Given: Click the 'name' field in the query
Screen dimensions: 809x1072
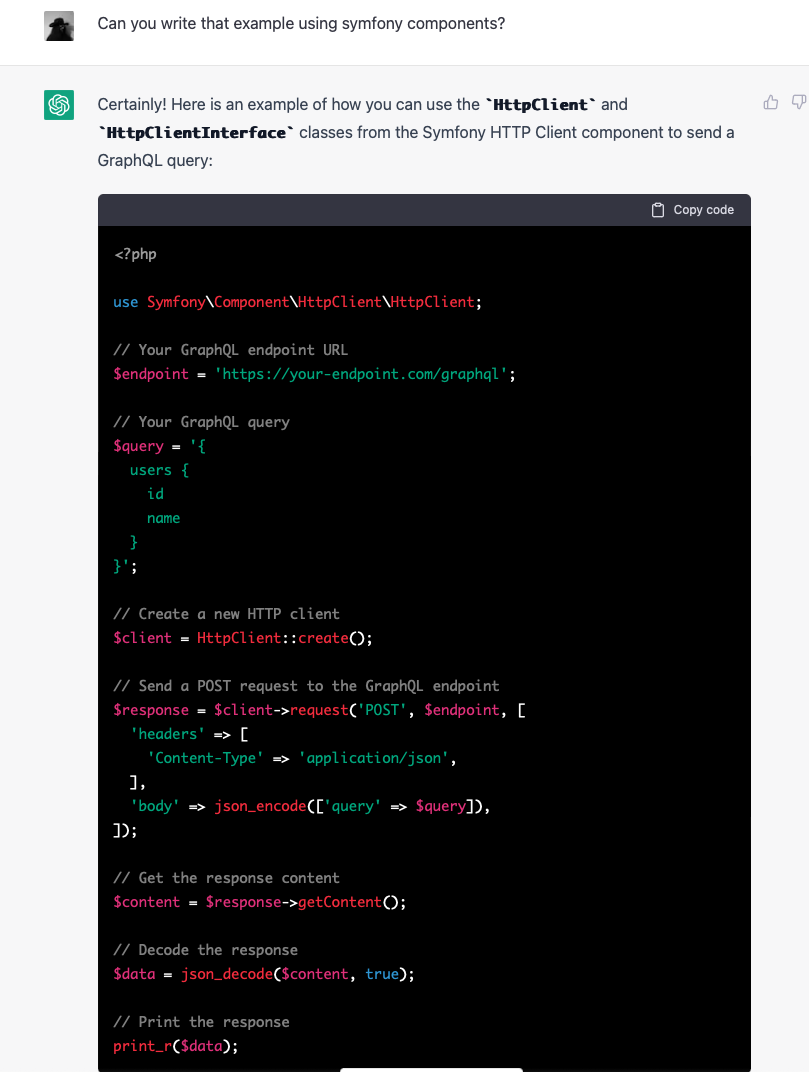Looking at the screenshot, I should (163, 518).
